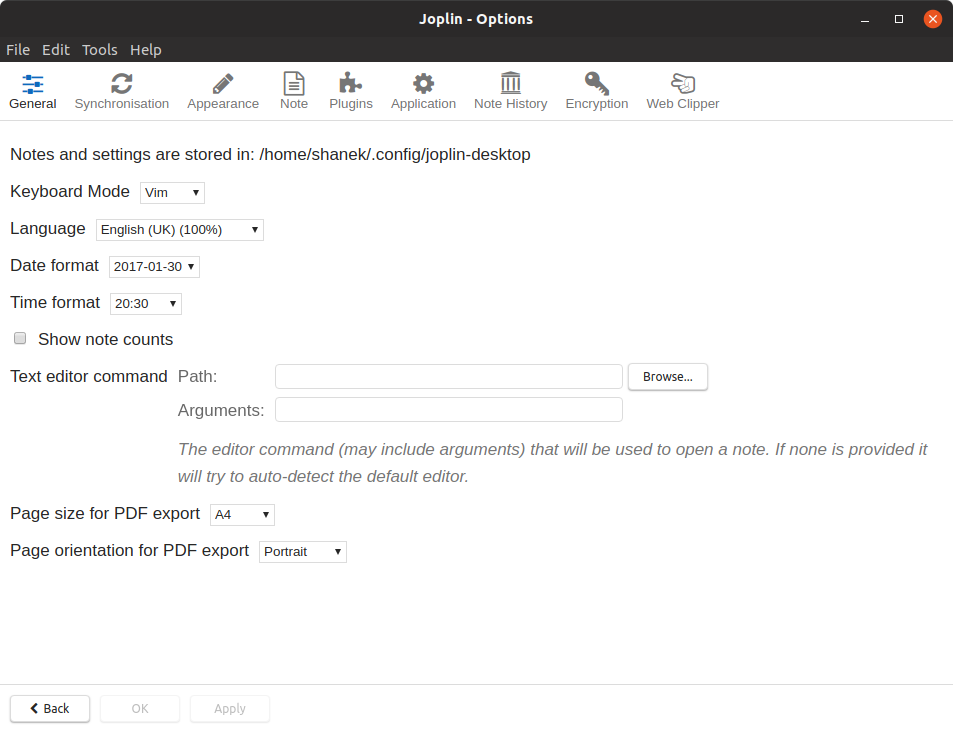Viewport: 953px width, 732px height.
Task: Click the Show note counts label
Action: [106, 339]
